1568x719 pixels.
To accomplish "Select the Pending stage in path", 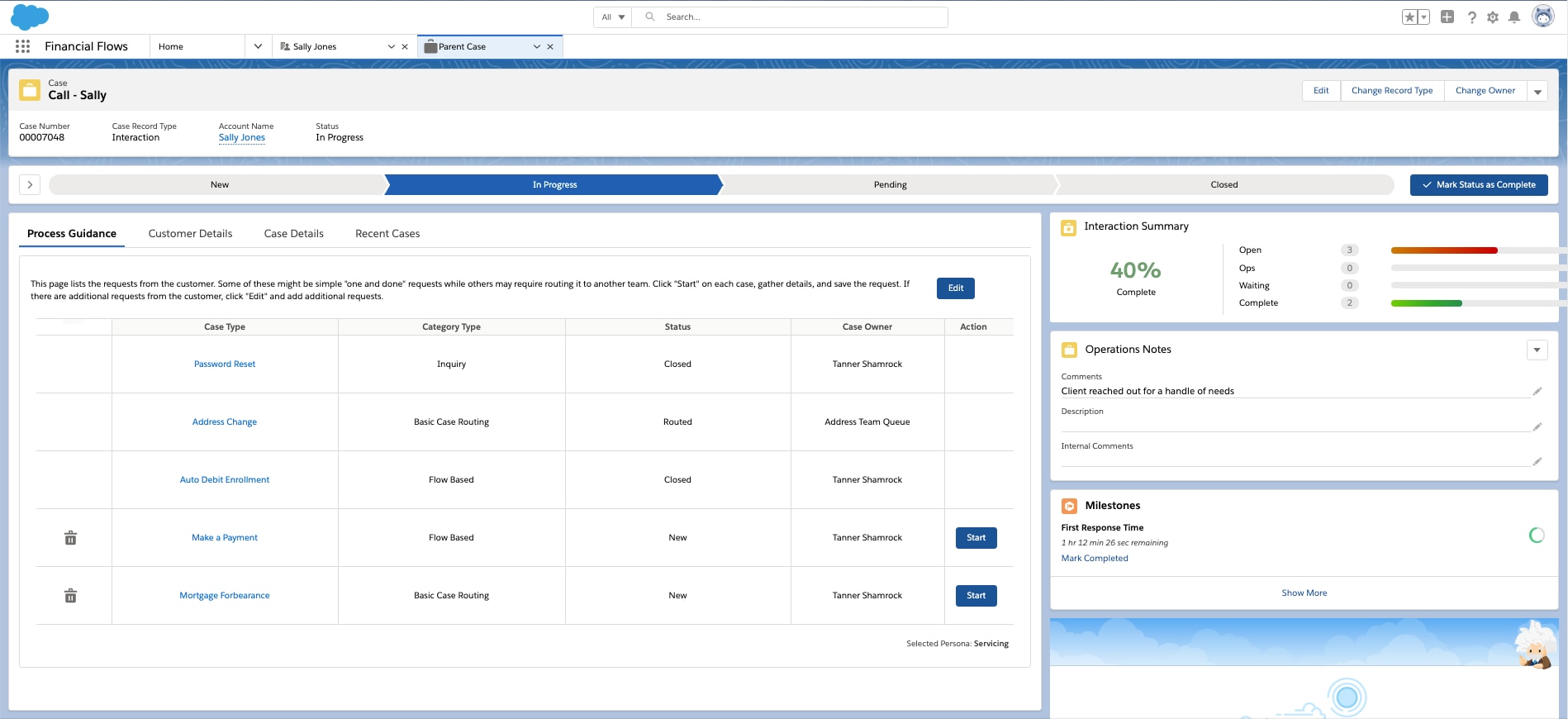I will pyautogui.click(x=890, y=185).
